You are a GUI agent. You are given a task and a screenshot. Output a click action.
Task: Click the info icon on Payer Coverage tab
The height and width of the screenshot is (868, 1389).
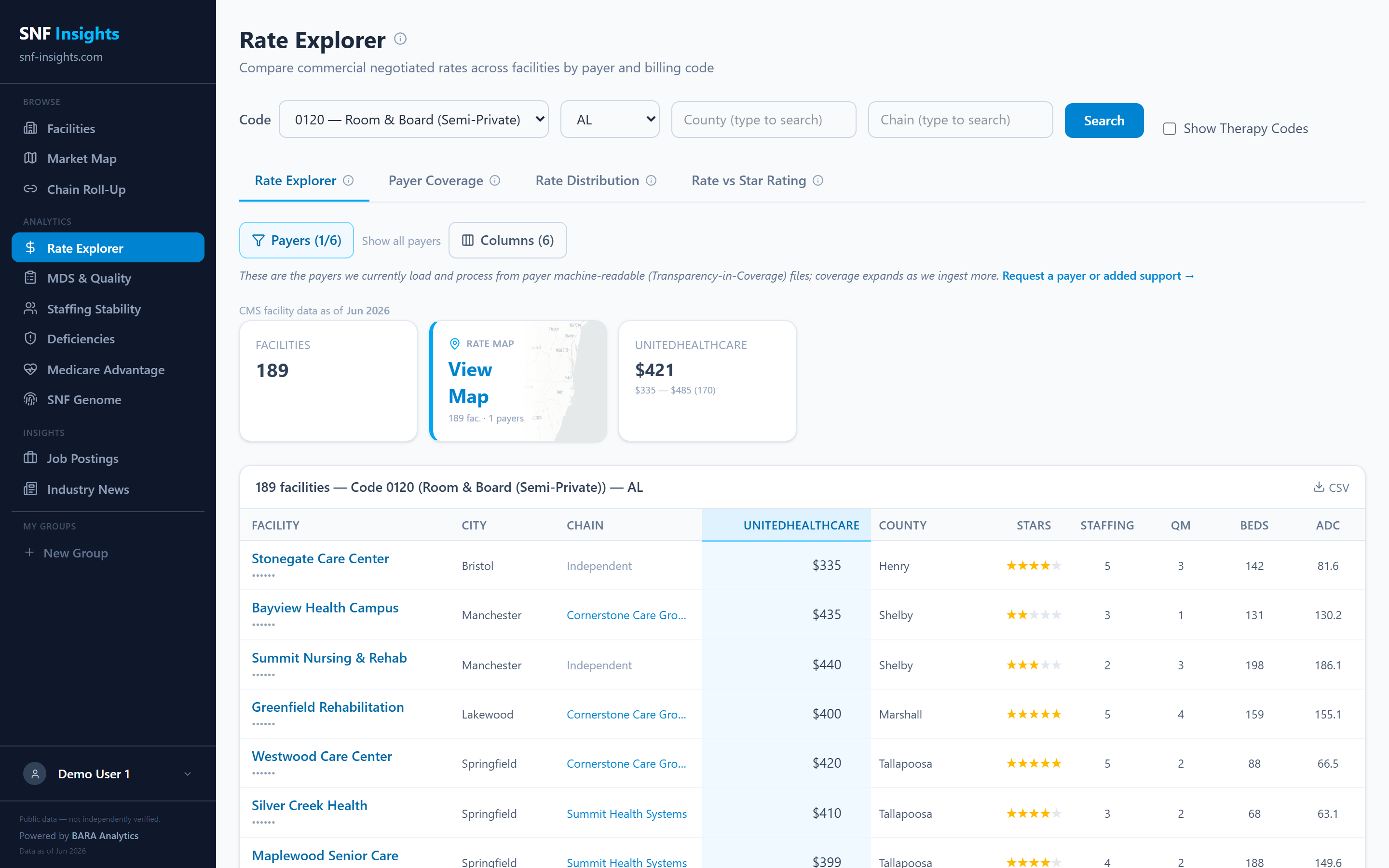[495, 180]
